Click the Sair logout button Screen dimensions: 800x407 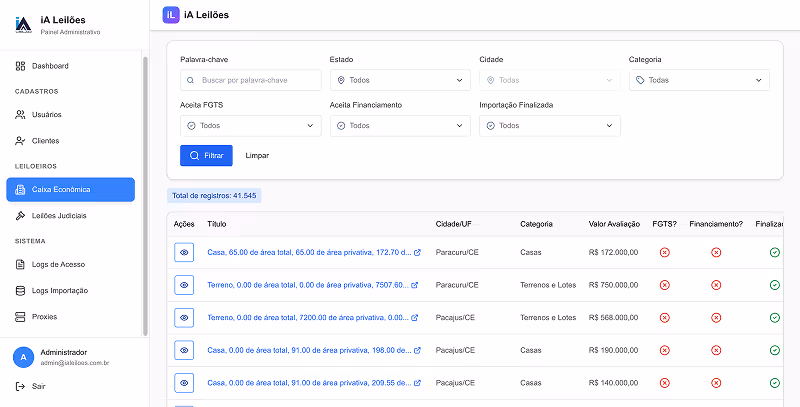[x=31, y=386]
